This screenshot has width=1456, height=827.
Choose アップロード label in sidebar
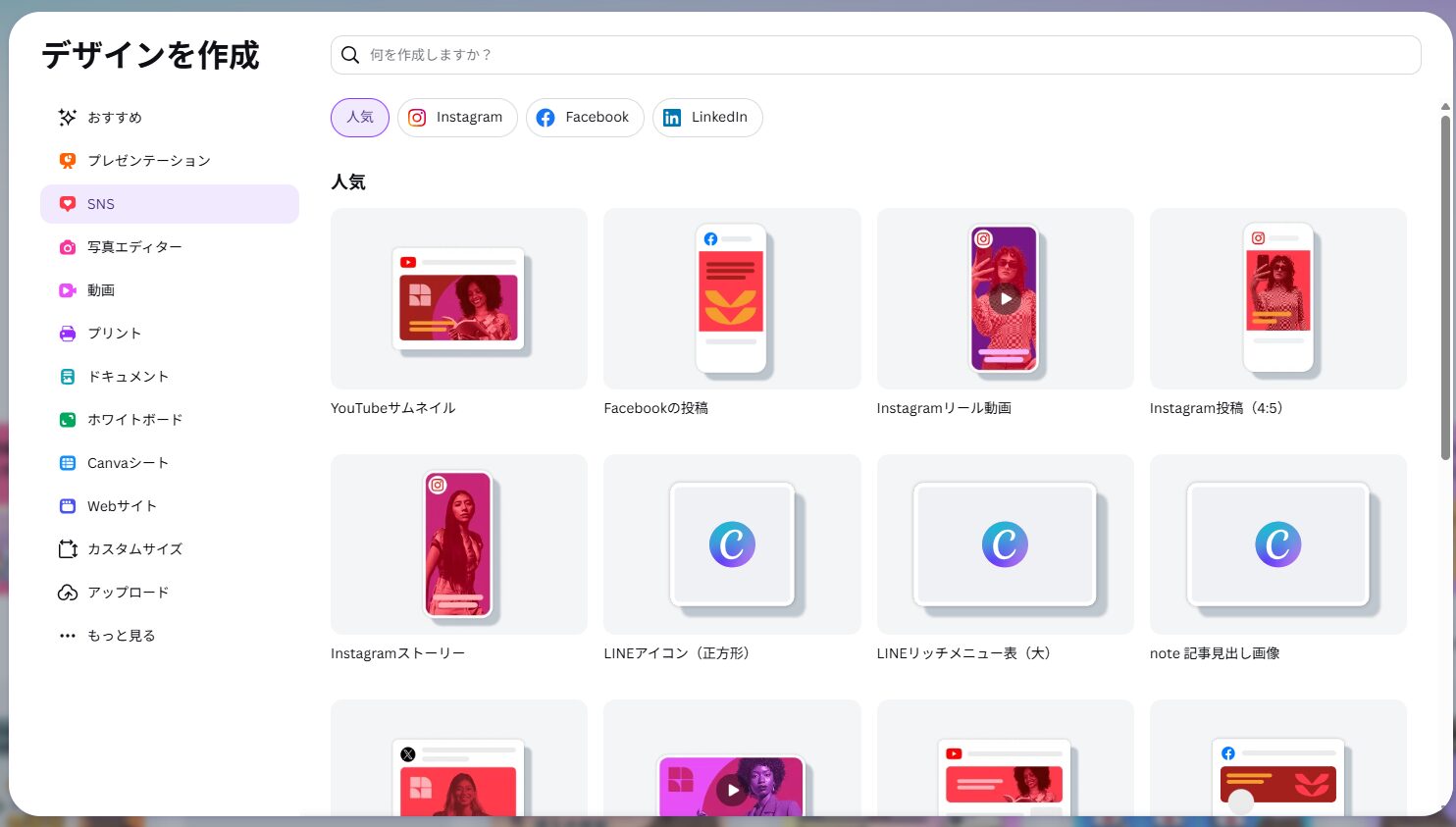pos(129,593)
